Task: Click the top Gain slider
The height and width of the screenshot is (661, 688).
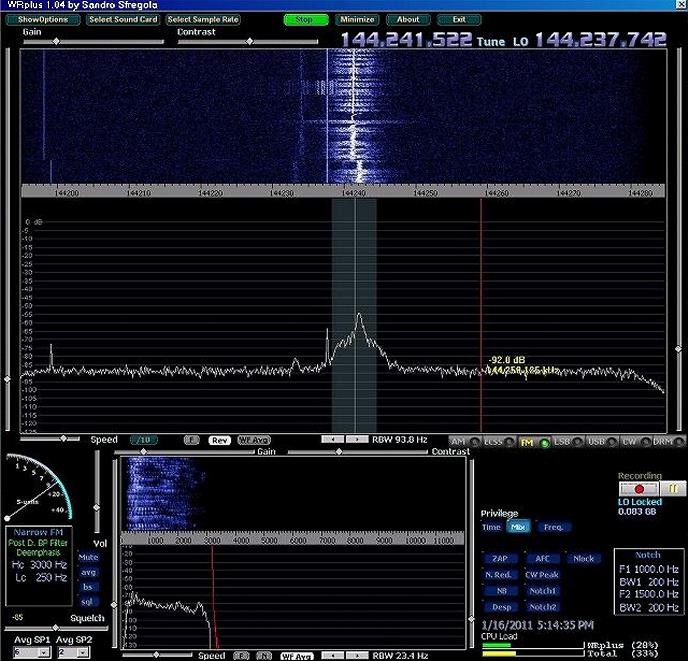Action: tap(93, 42)
